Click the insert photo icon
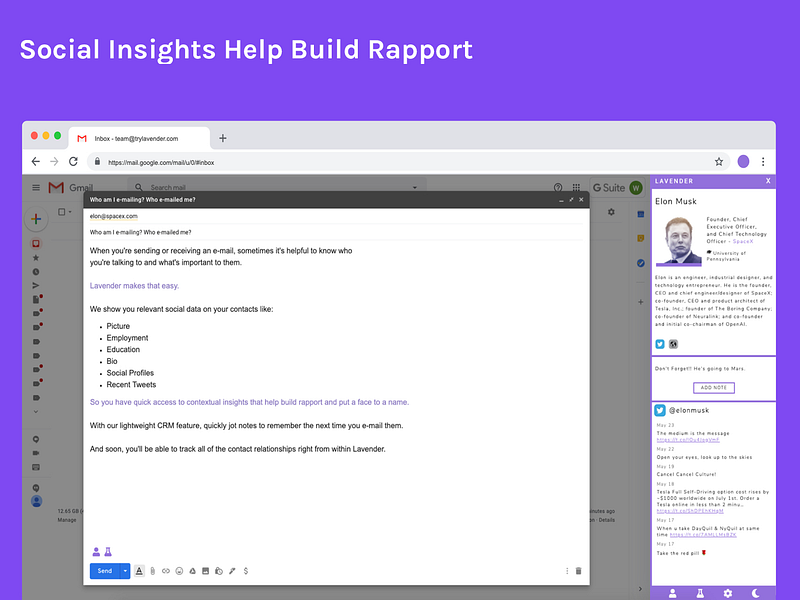 tap(206, 571)
